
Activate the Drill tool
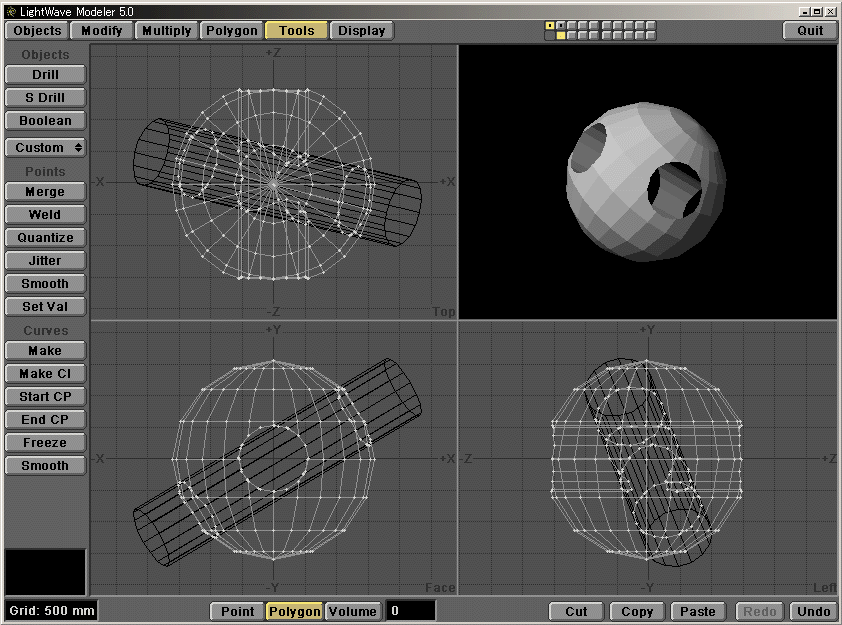click(45, 74)
